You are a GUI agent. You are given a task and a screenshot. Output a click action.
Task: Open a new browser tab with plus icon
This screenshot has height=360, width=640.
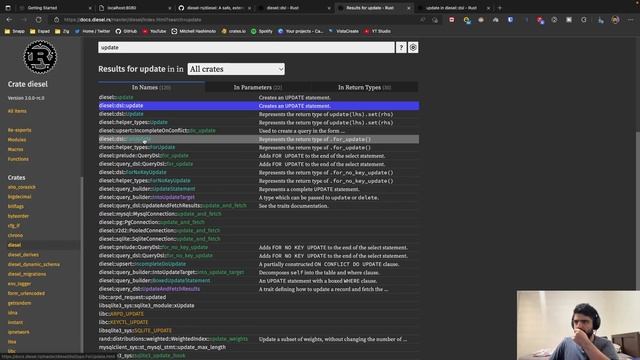tap(500, 8)
